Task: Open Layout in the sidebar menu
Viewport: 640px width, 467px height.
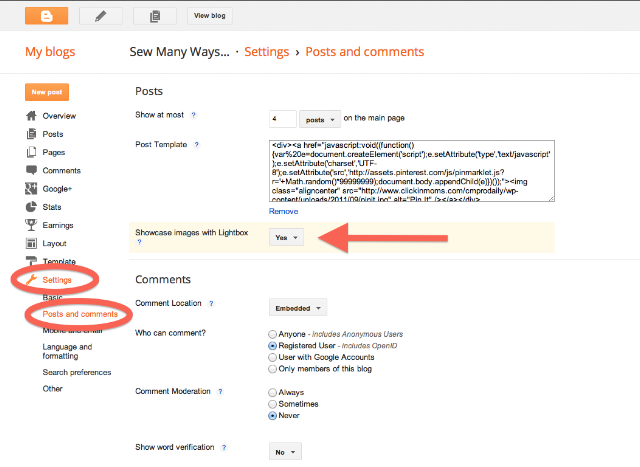Action: 54,244
